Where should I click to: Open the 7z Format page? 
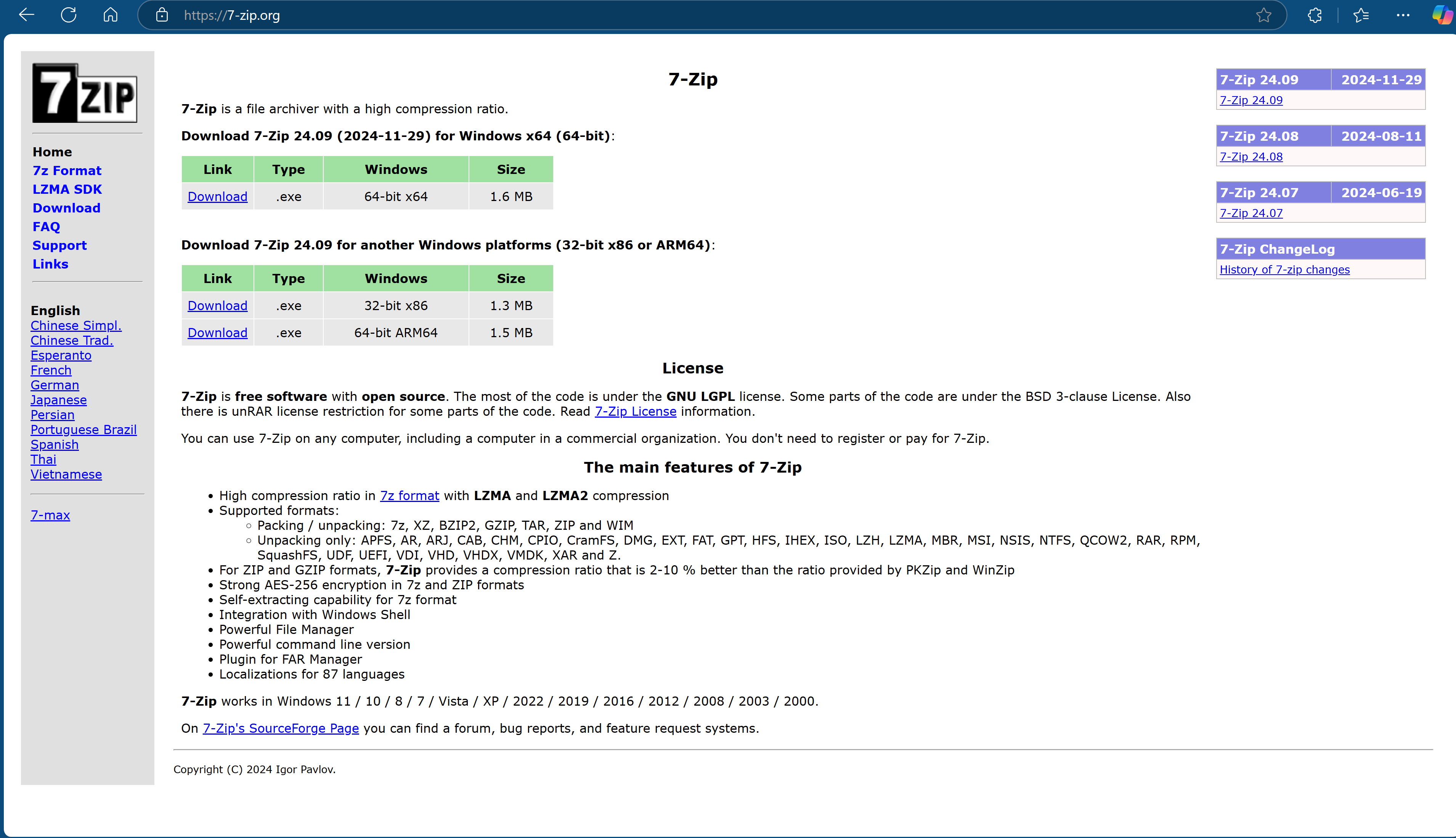[67, 170]
